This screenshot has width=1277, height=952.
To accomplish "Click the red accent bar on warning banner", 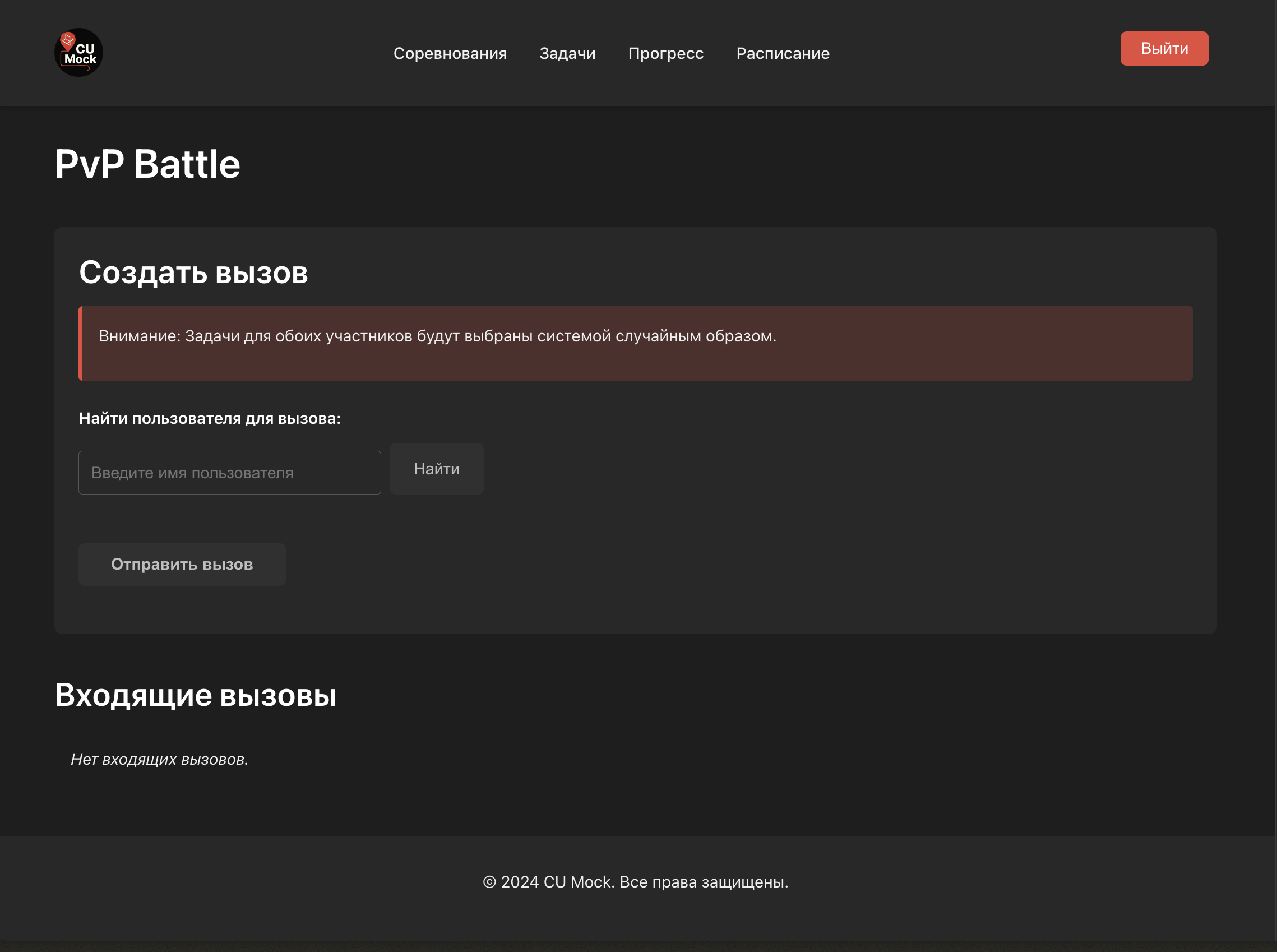I will (81, 344).
